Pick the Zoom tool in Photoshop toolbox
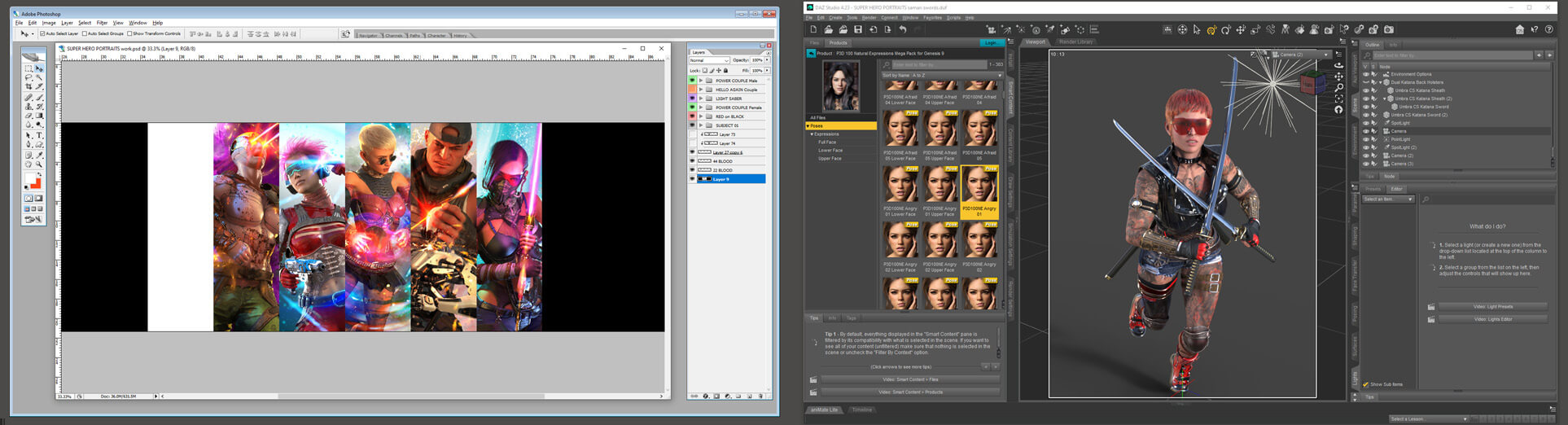This screenshot has height=425, width=1568. coord(39,164)
